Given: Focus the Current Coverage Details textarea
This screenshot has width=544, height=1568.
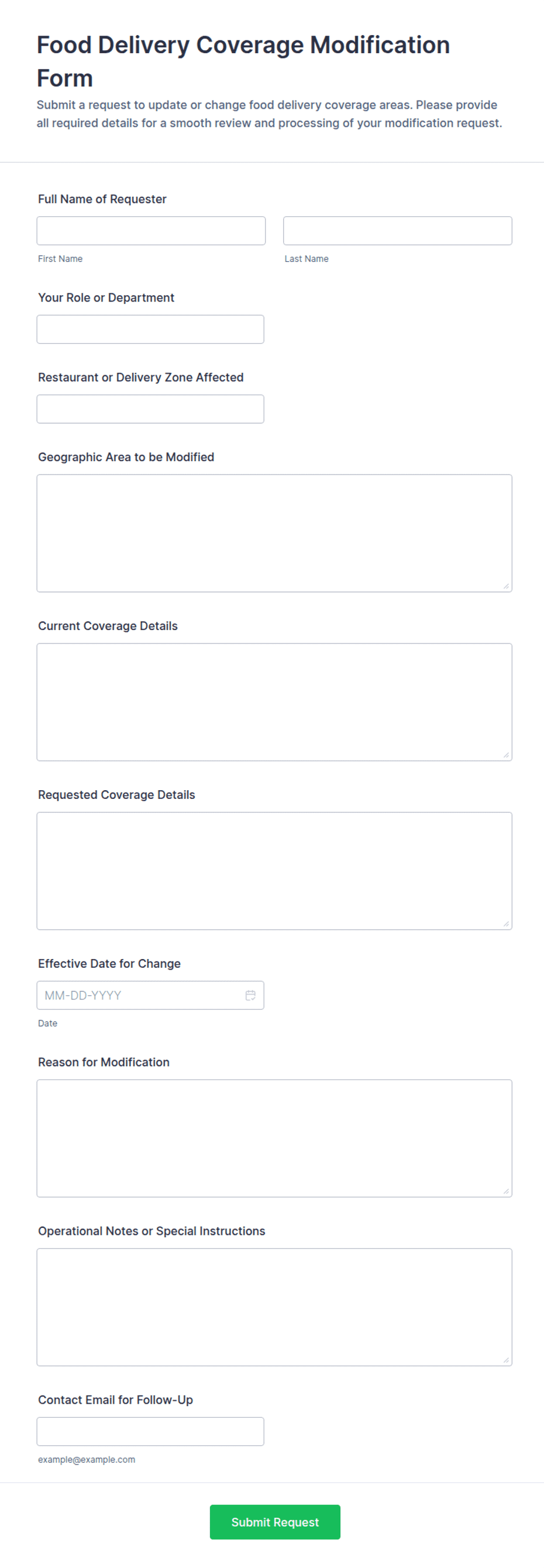Looking at the screenshot, I should tap(274, 702).
